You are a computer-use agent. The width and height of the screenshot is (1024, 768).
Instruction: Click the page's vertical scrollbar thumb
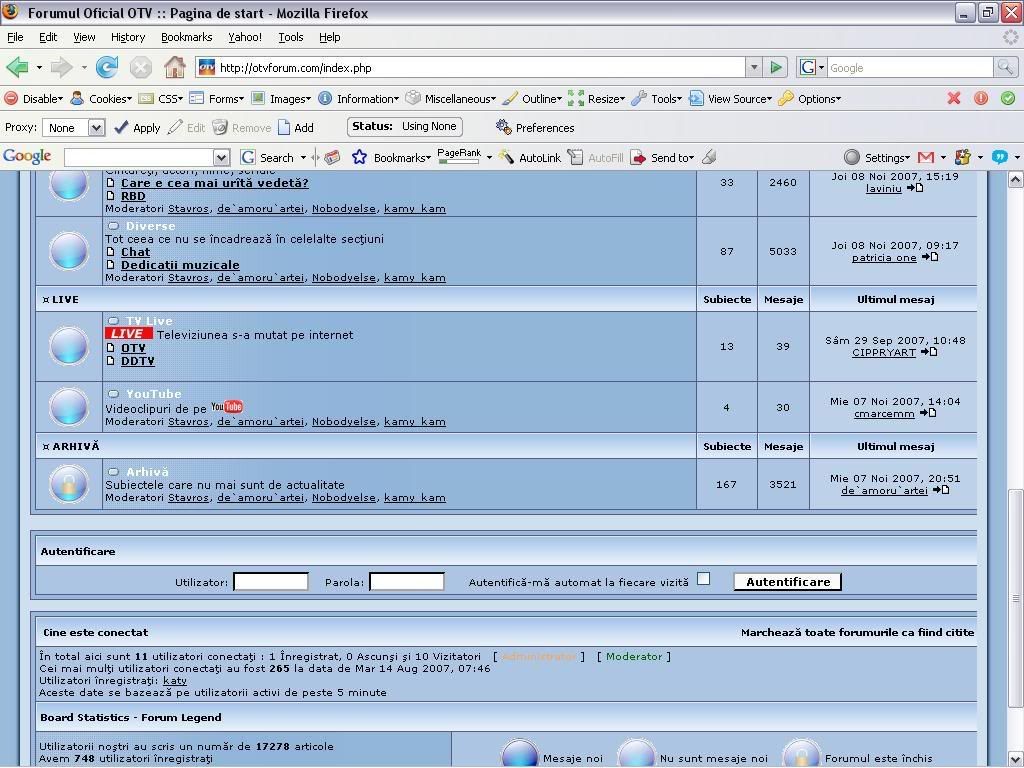click(x=1015, y=596)
